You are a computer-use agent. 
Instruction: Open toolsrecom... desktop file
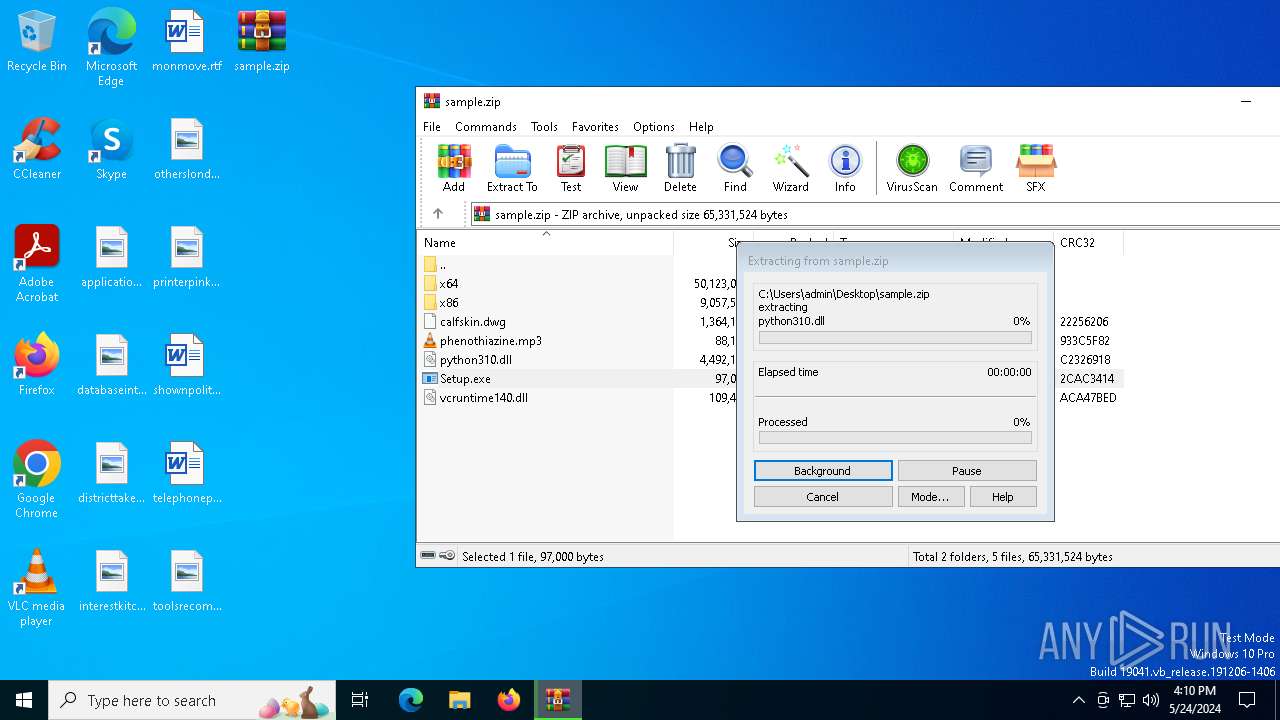[187, 582]
